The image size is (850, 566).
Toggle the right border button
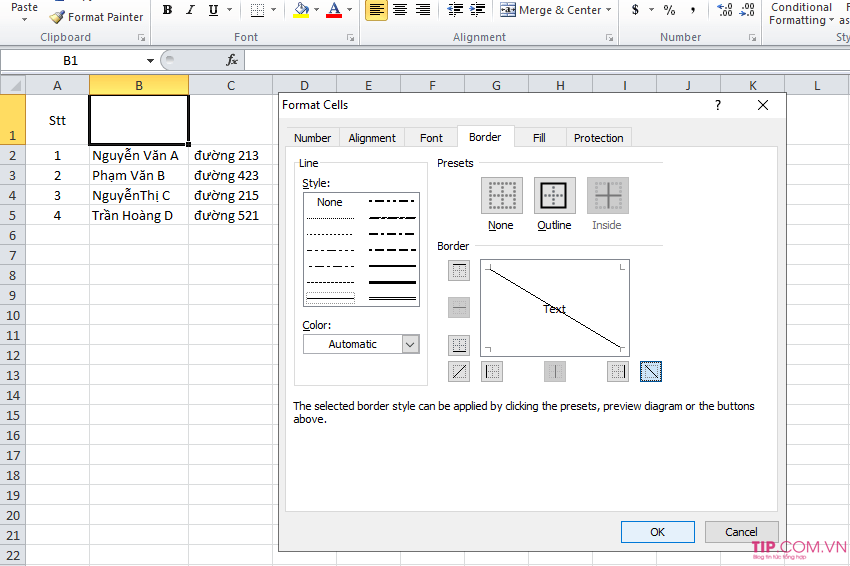tap(618, 371)
